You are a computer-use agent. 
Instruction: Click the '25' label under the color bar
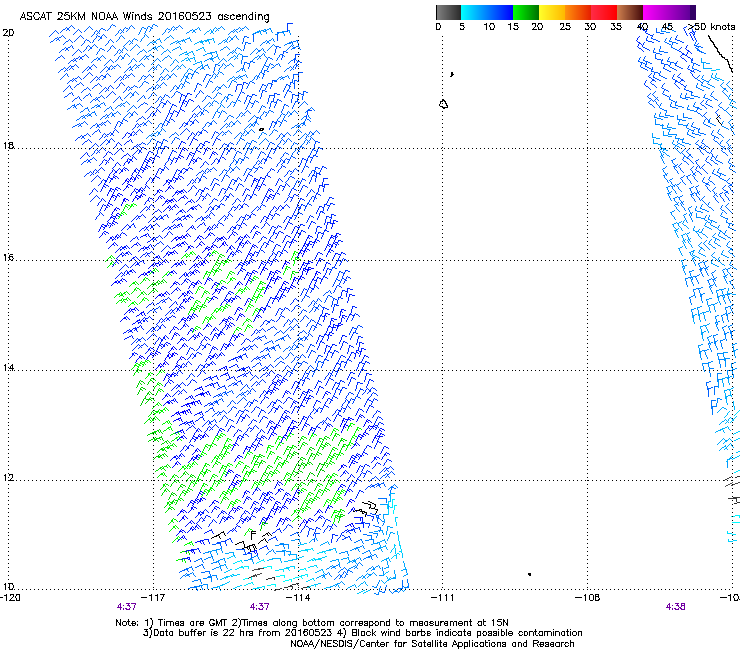[x=565, y=27]
